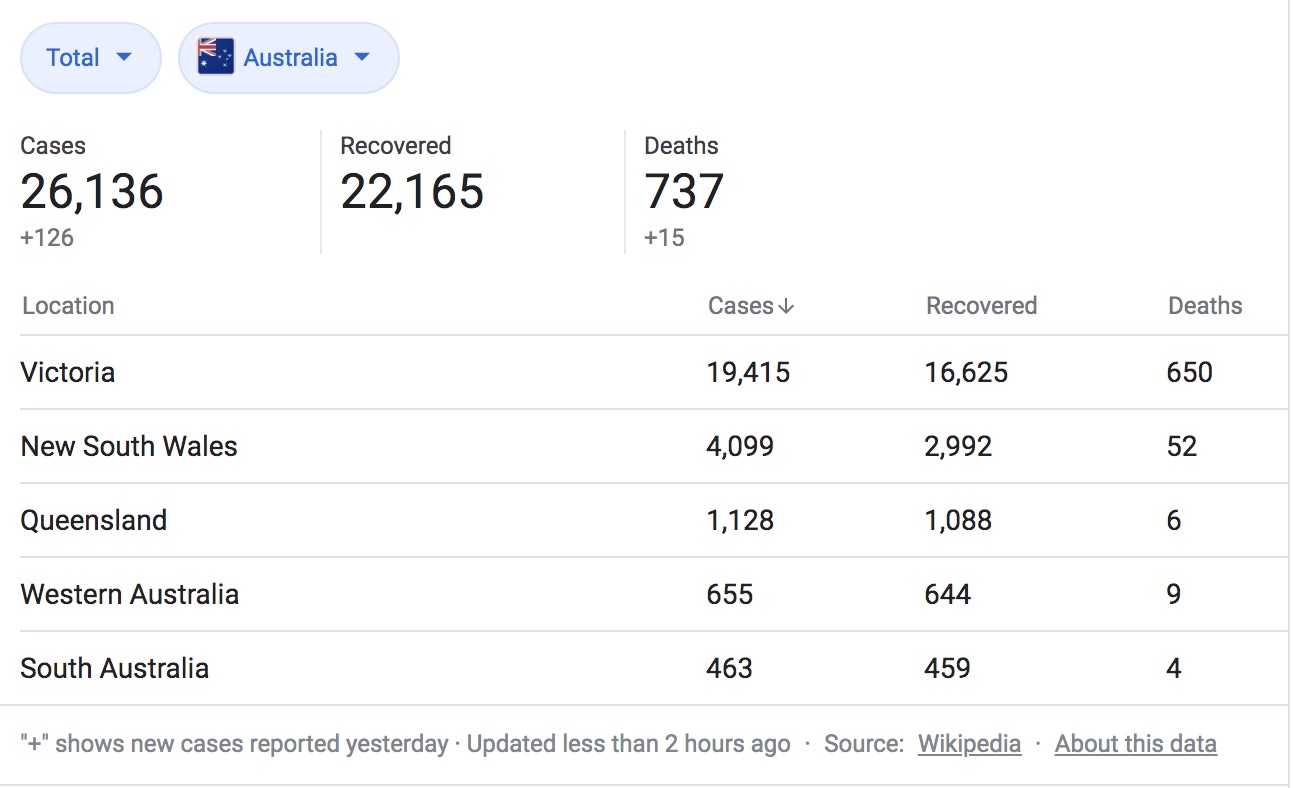
Task: Click the total Recovered figure 22,165
Action: point(412,191)
